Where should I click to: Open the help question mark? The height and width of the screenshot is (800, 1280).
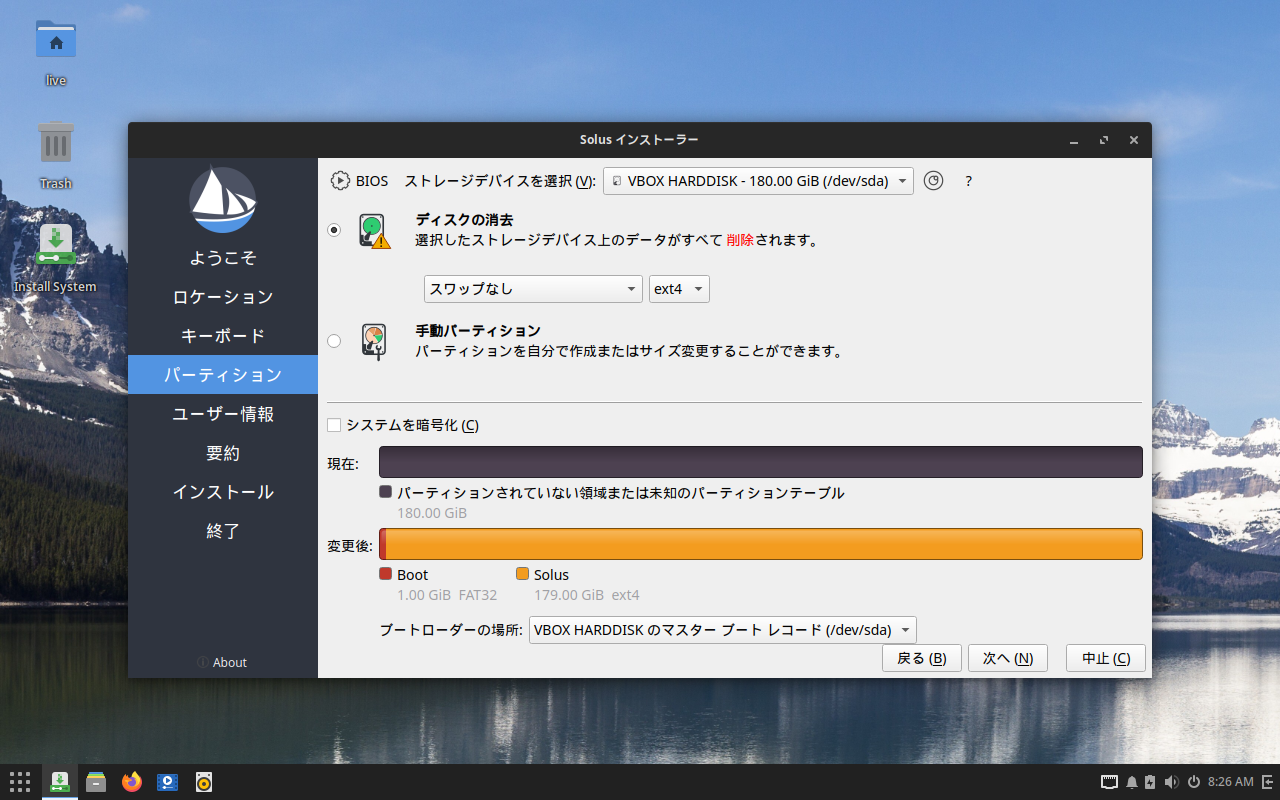point(968,181)
